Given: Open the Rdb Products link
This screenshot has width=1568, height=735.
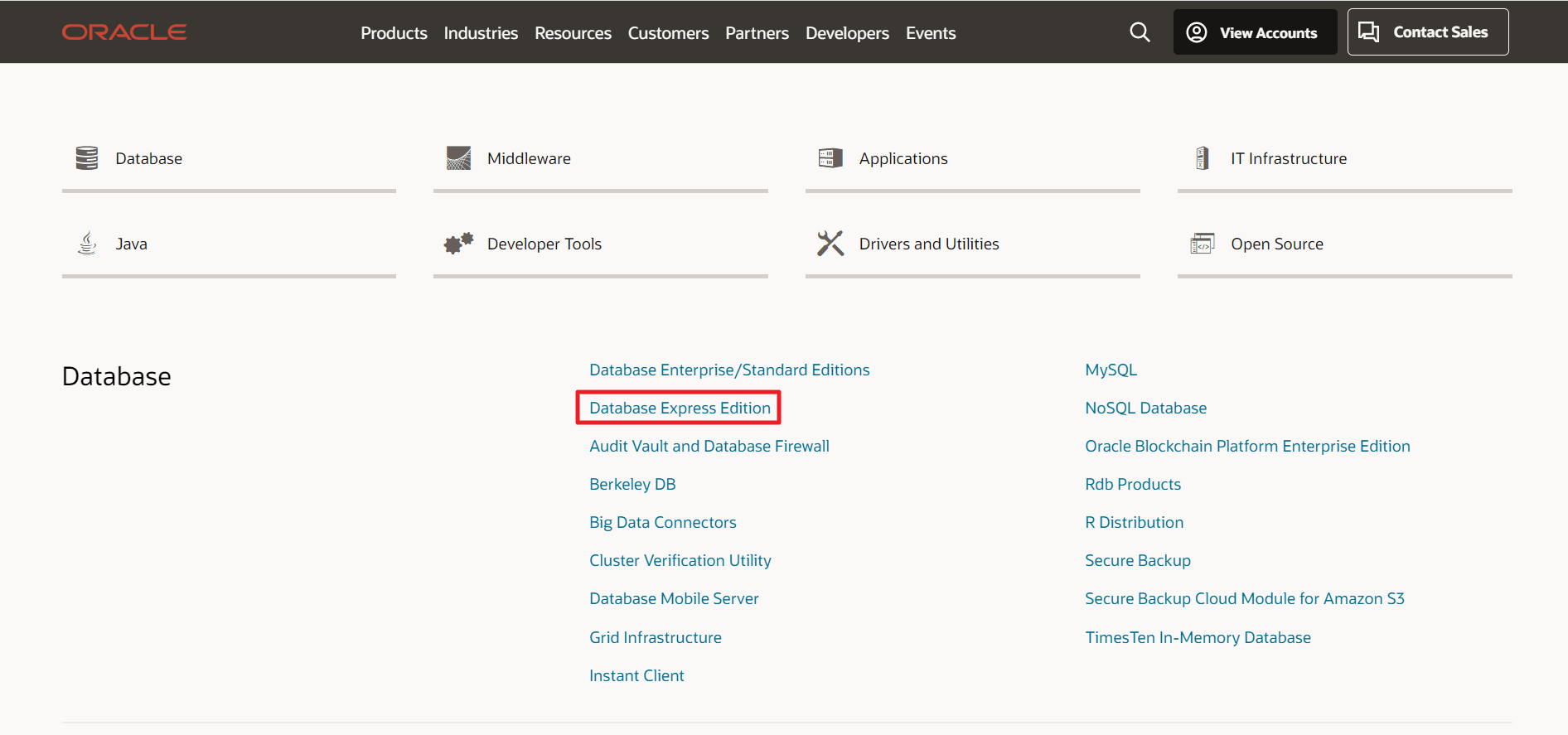Looking at the screenshot, I should 1133,484.
